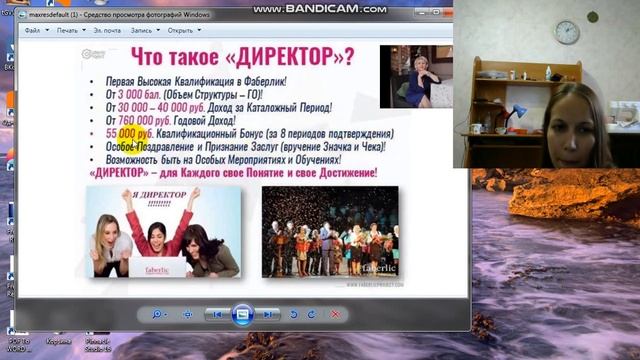
Task: Delete the photo with the red X
Action: tap(335, 314)
